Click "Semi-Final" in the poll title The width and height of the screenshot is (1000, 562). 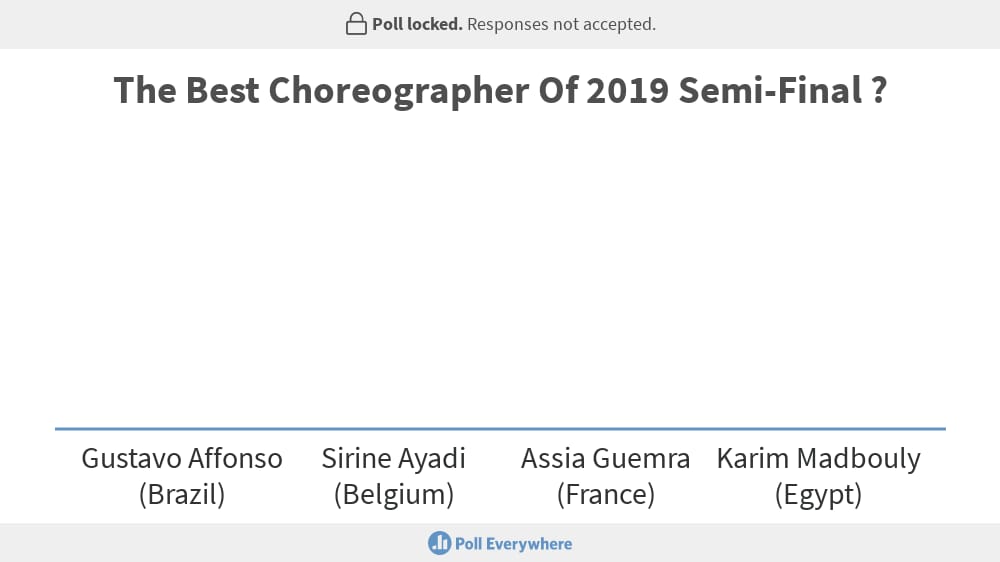tap(770, 90)
